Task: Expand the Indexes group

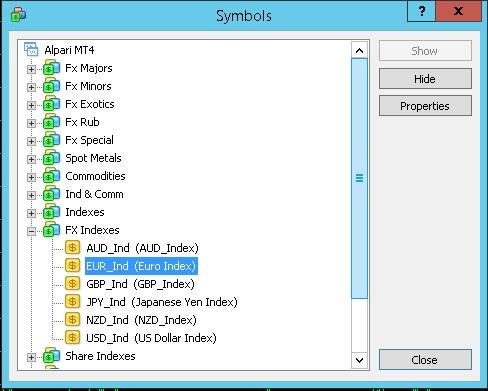Action: click(31, 213)
